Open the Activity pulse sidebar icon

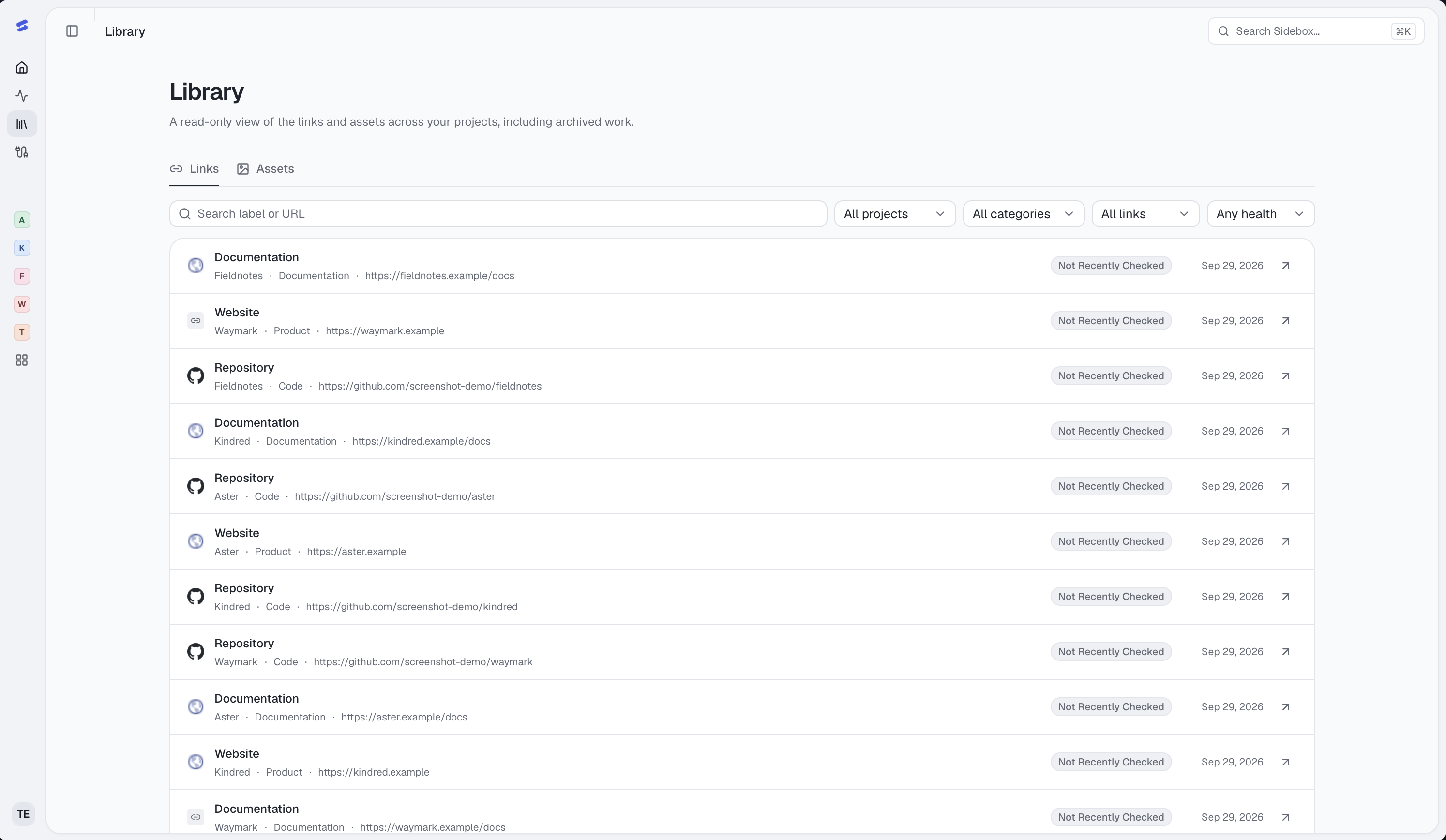click(x=22, y=96)
